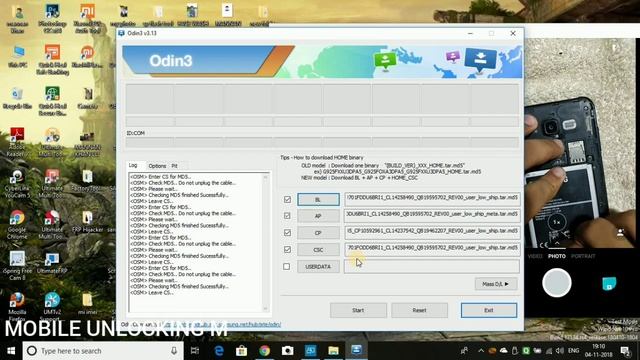Uncheck the AP file checkbox
The height and width of the screenshot is (360, 640).
point(287,216)
